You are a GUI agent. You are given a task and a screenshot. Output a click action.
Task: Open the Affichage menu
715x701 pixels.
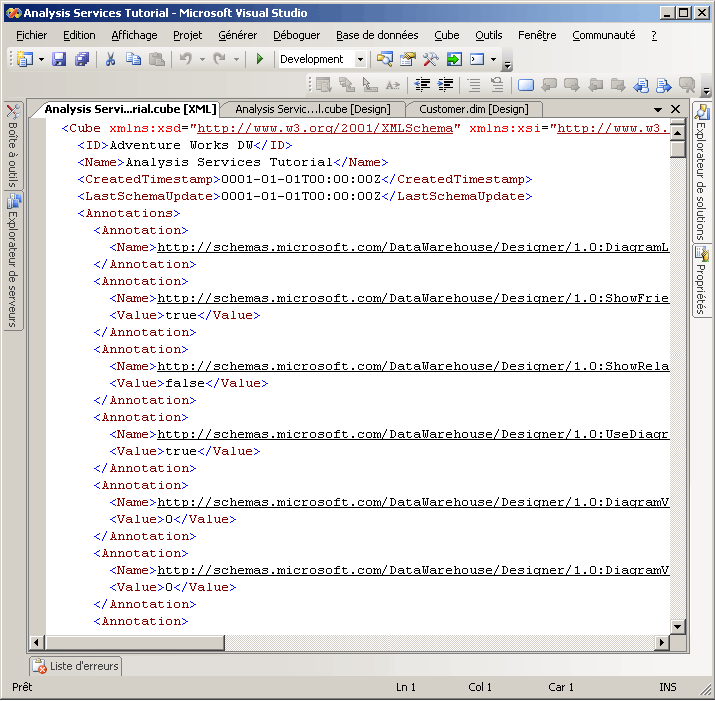click(x=135, y=35)
